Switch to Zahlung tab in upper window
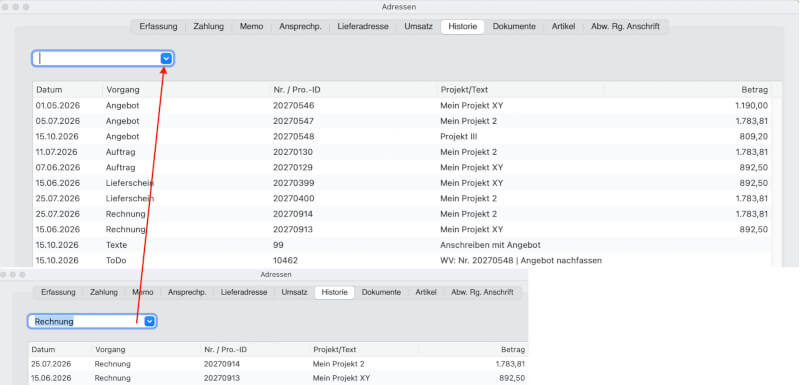800x385 pixels. [x=209, y=27]
